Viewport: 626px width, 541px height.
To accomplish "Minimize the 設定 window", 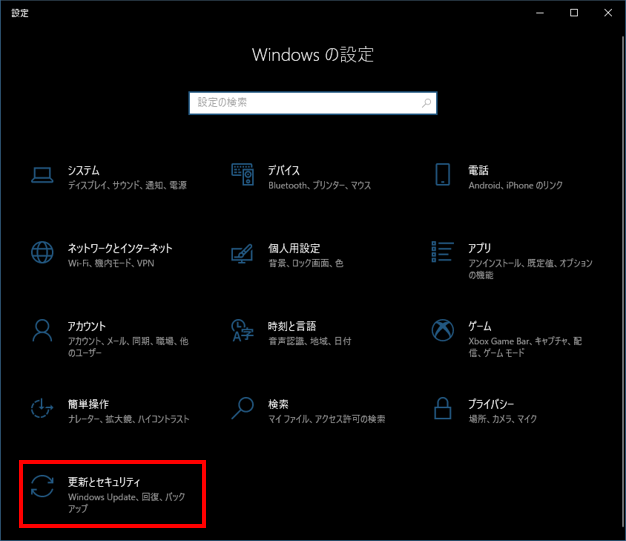I will pyautogui.click(x=540, y=13).
